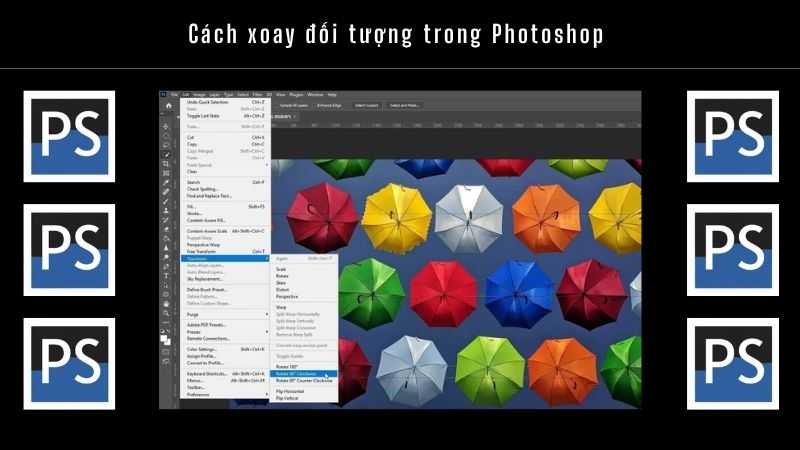Screen dimensions: 800x450
Task: Select the Lasso tool
Action: [166, 145]
